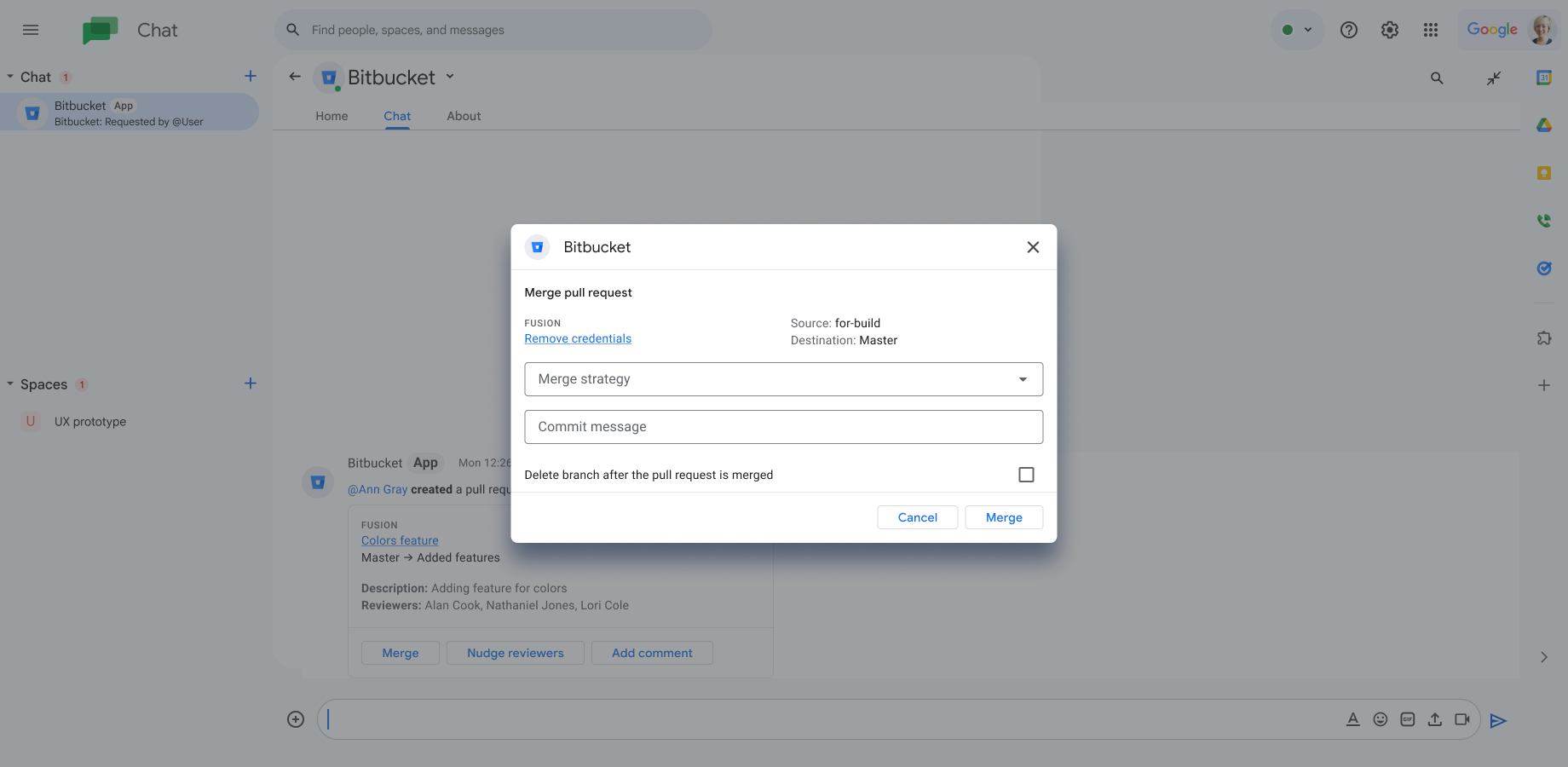The width and height of the screenshot is (1568, 767).
Task: Open the settings gear icon
Action: click(1390, 30)
